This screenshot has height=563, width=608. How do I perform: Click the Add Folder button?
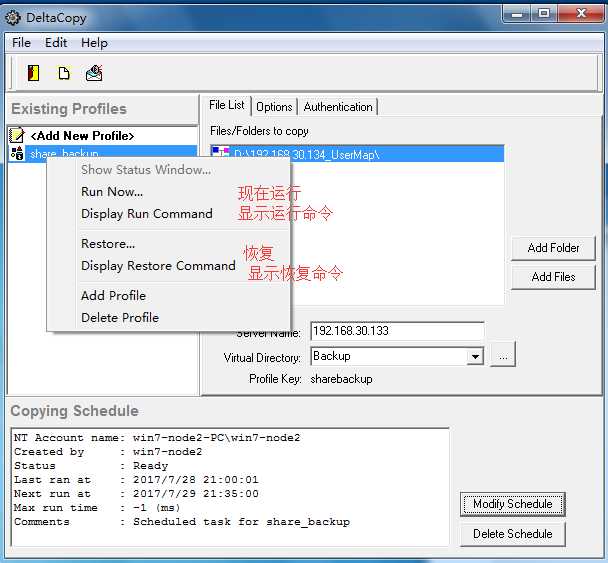553,248
